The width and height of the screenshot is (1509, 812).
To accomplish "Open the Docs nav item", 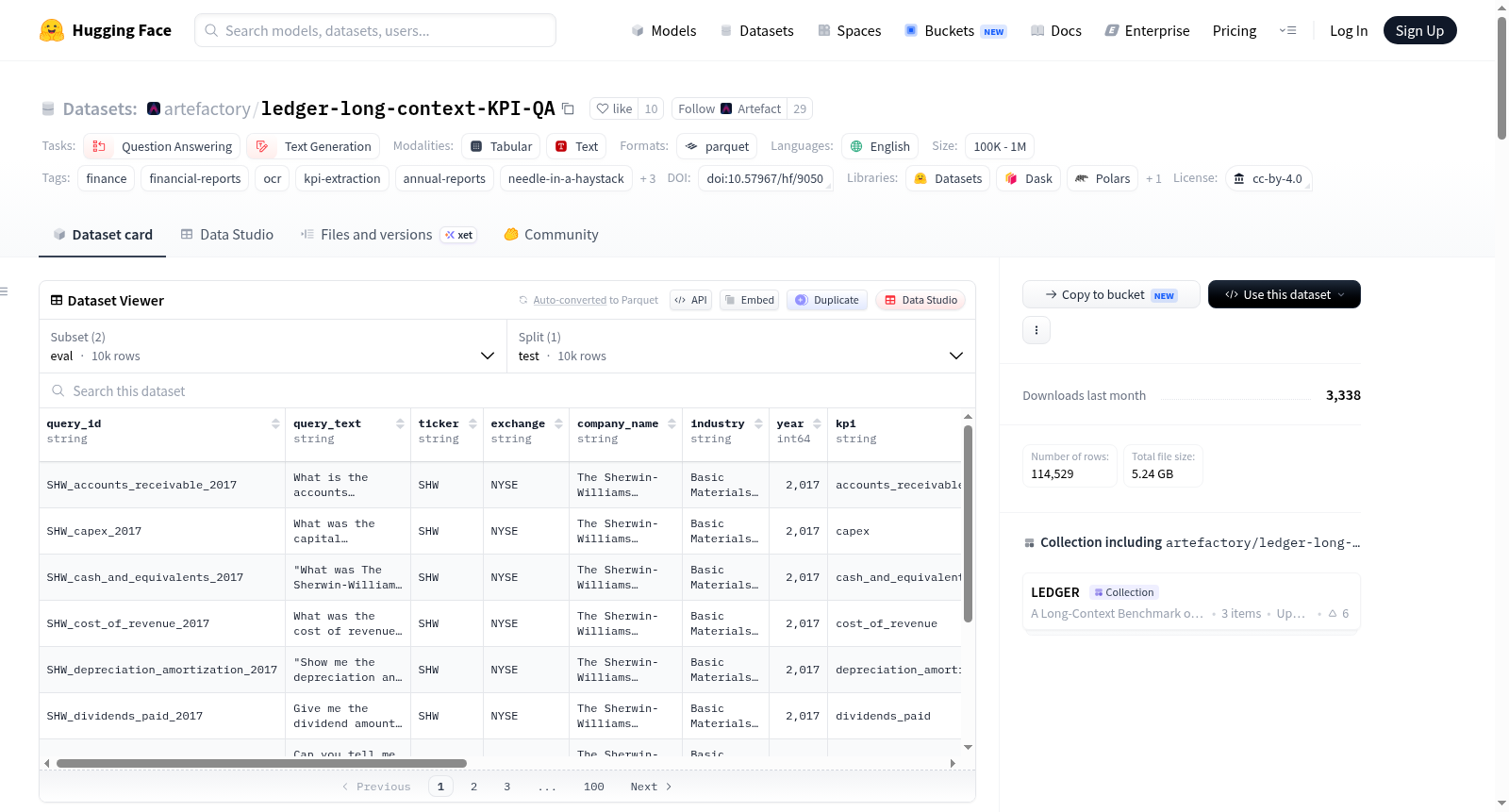I will tap(1056, 30).
